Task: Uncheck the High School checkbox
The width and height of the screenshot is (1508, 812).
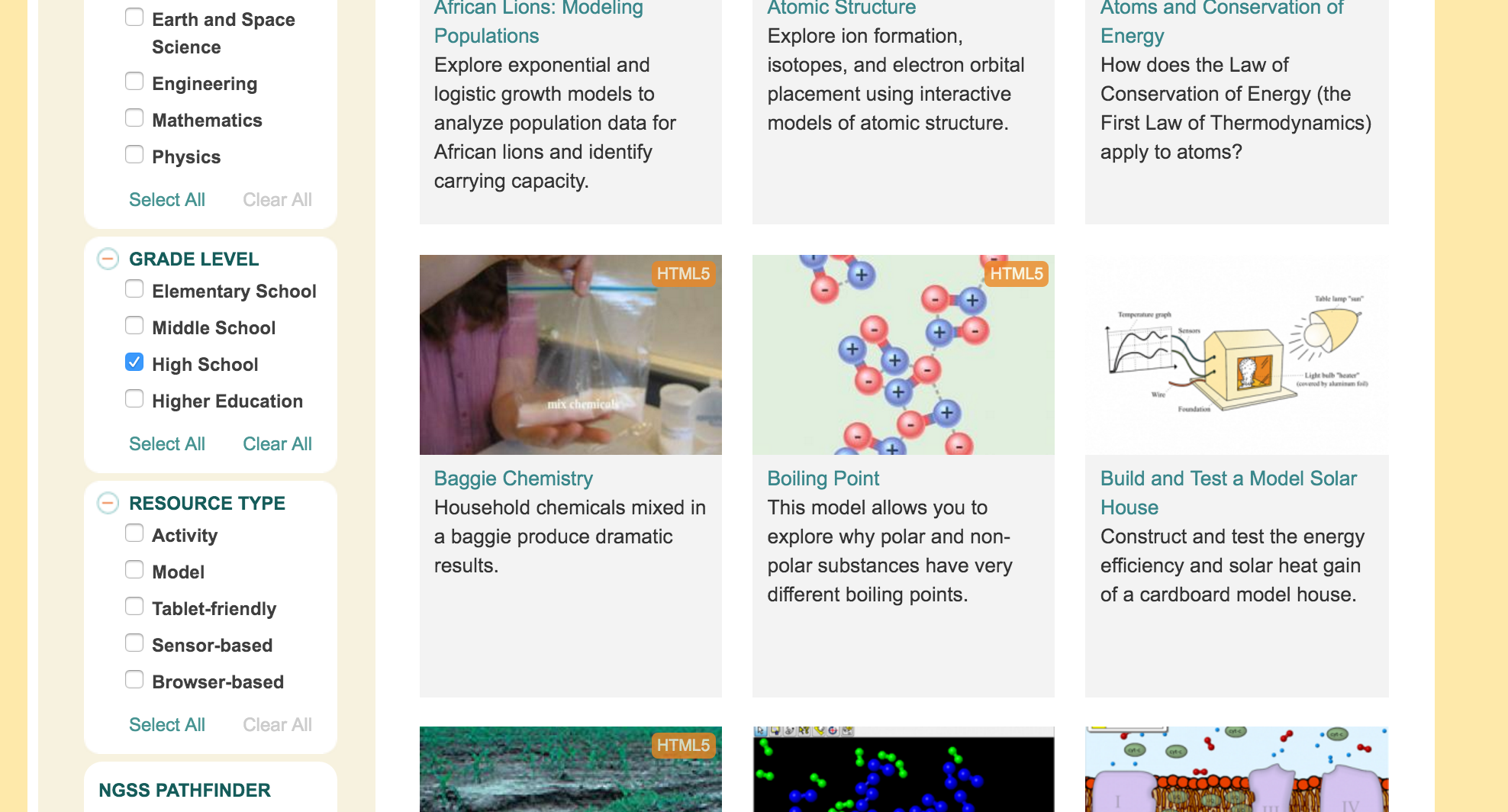Action: (134, 362)
